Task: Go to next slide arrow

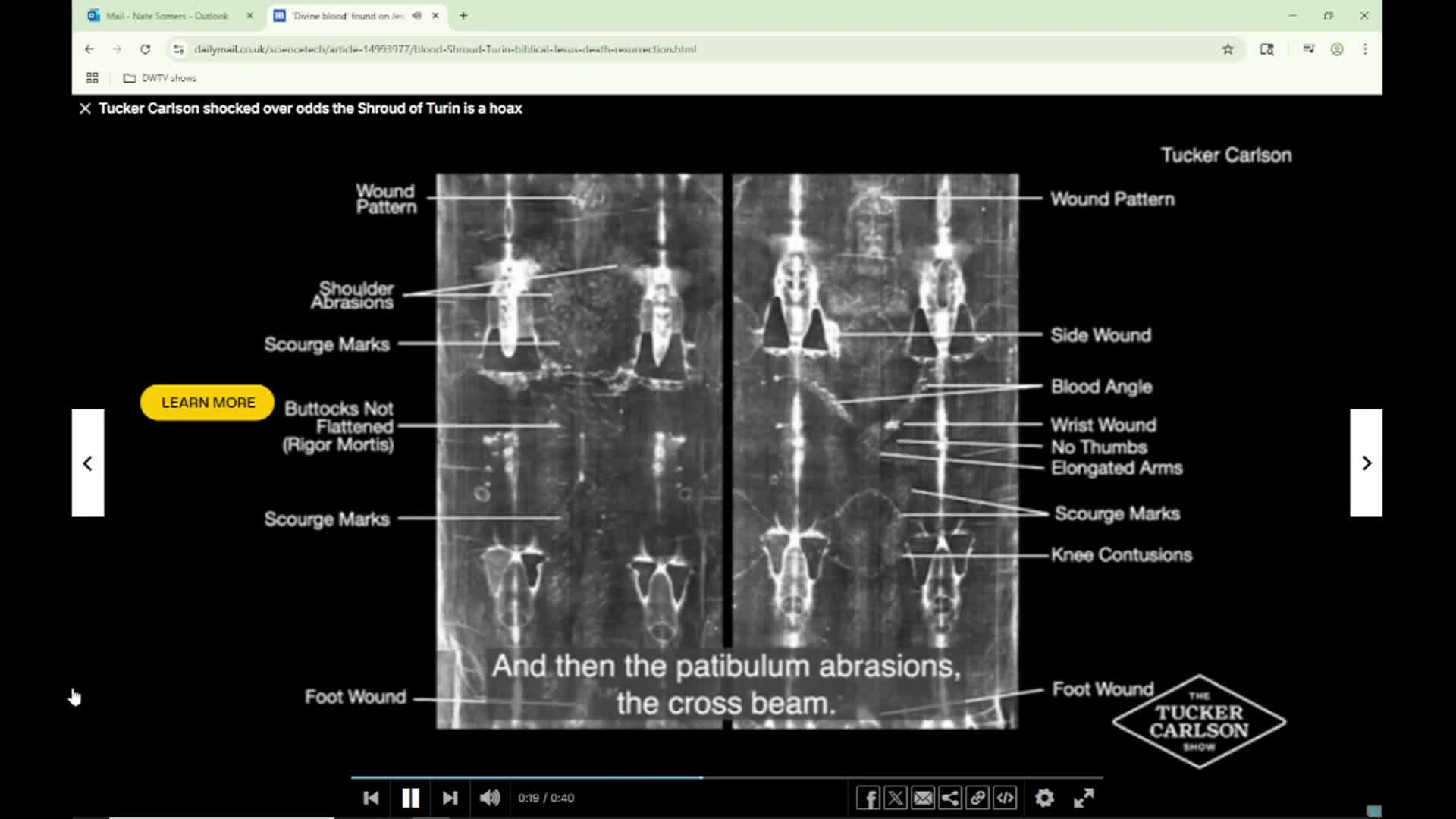Action: pos(1366,463)
